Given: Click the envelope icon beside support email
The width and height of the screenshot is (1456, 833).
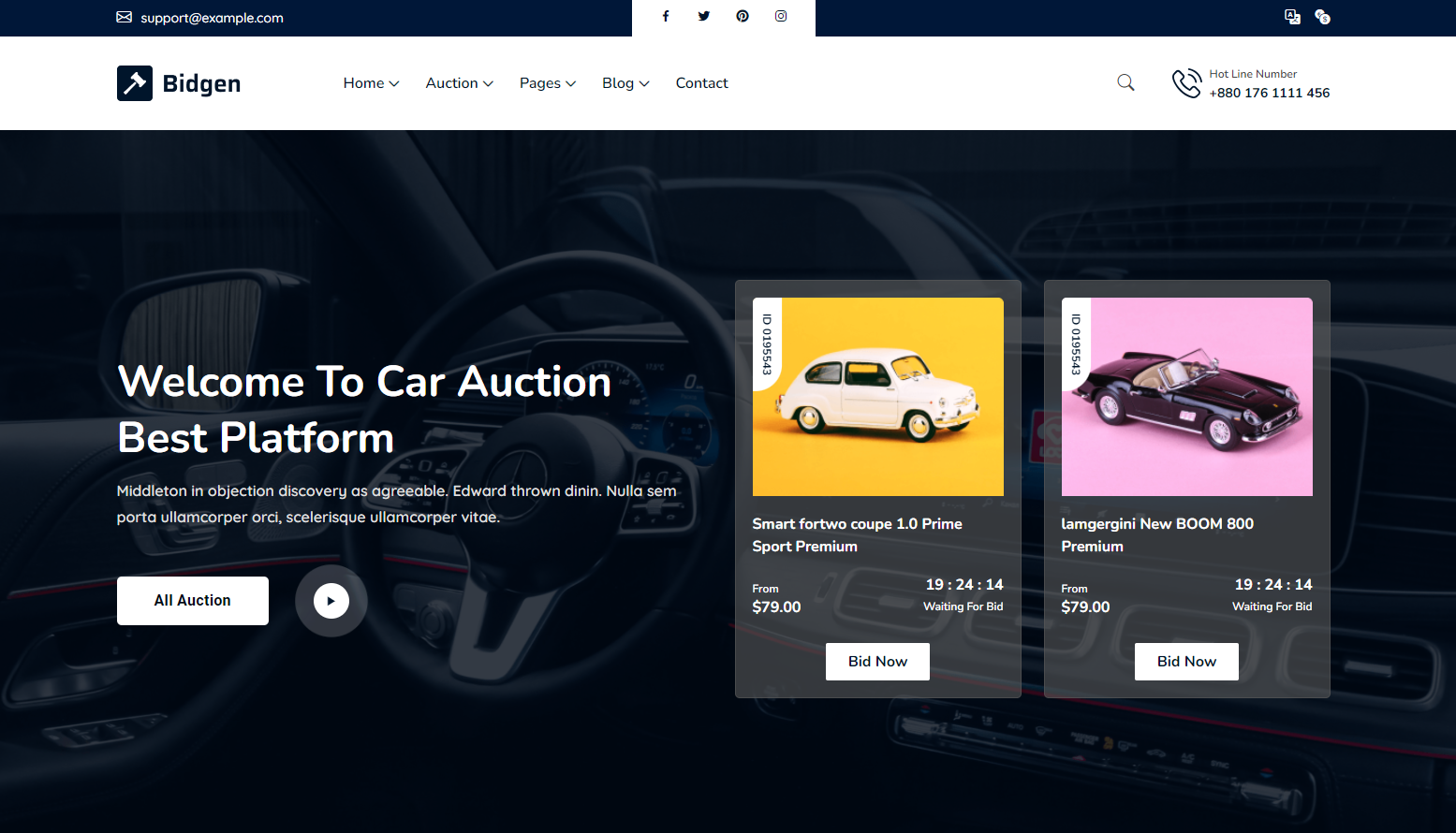Looking at the screenshot, I should (x=124, y=17).
